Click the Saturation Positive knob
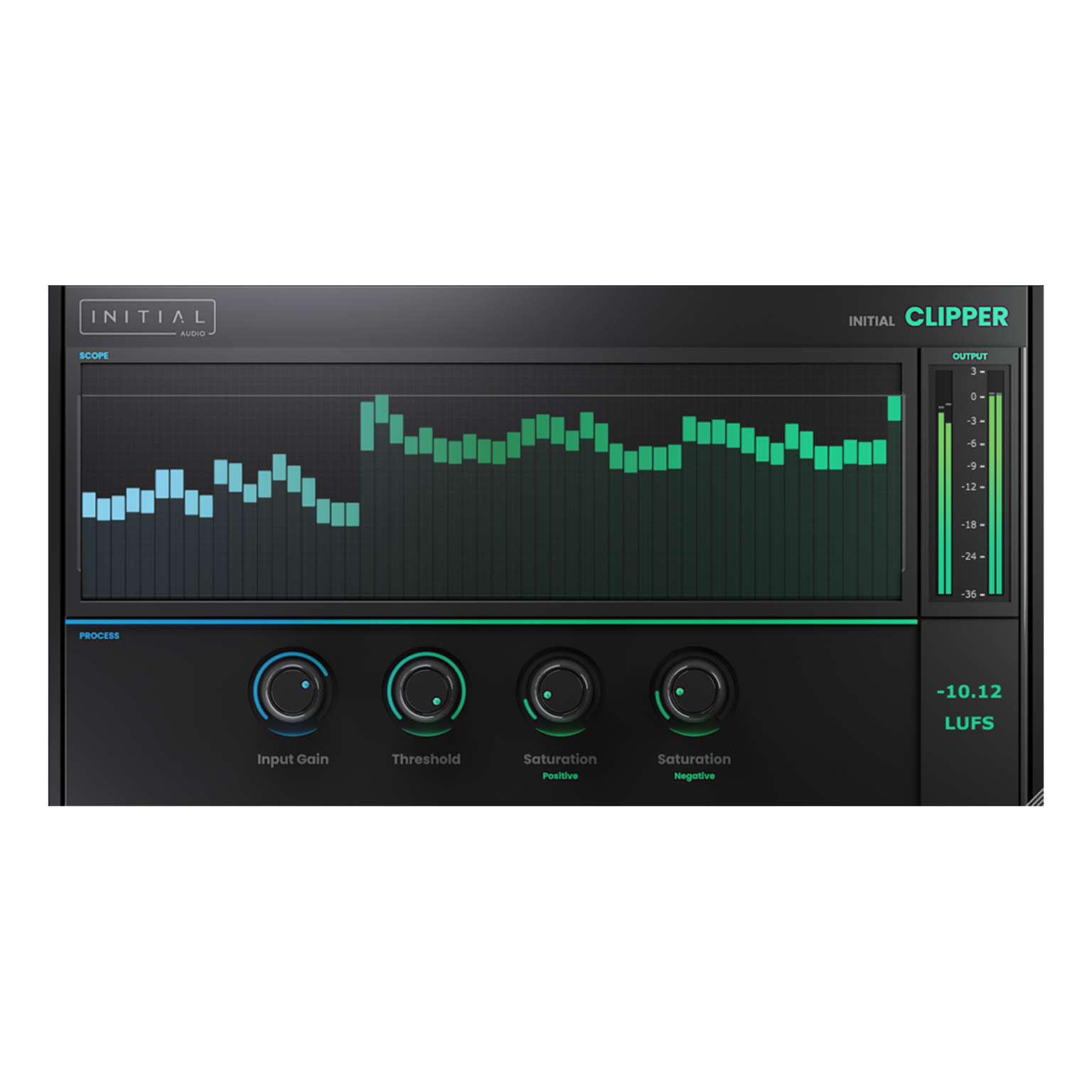The width and height of the screenshot is (1092, 1092). [560, 690]
